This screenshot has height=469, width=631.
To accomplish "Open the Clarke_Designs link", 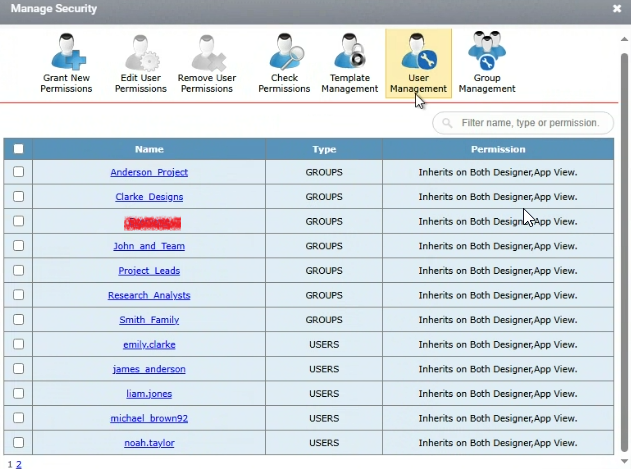I will 149,197.
